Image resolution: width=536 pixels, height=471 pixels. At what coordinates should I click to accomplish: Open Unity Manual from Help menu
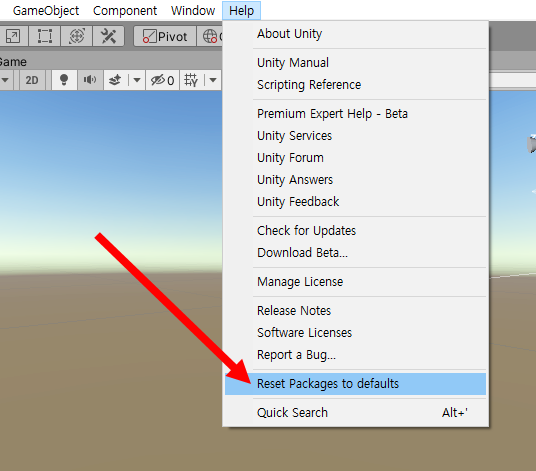355,63
